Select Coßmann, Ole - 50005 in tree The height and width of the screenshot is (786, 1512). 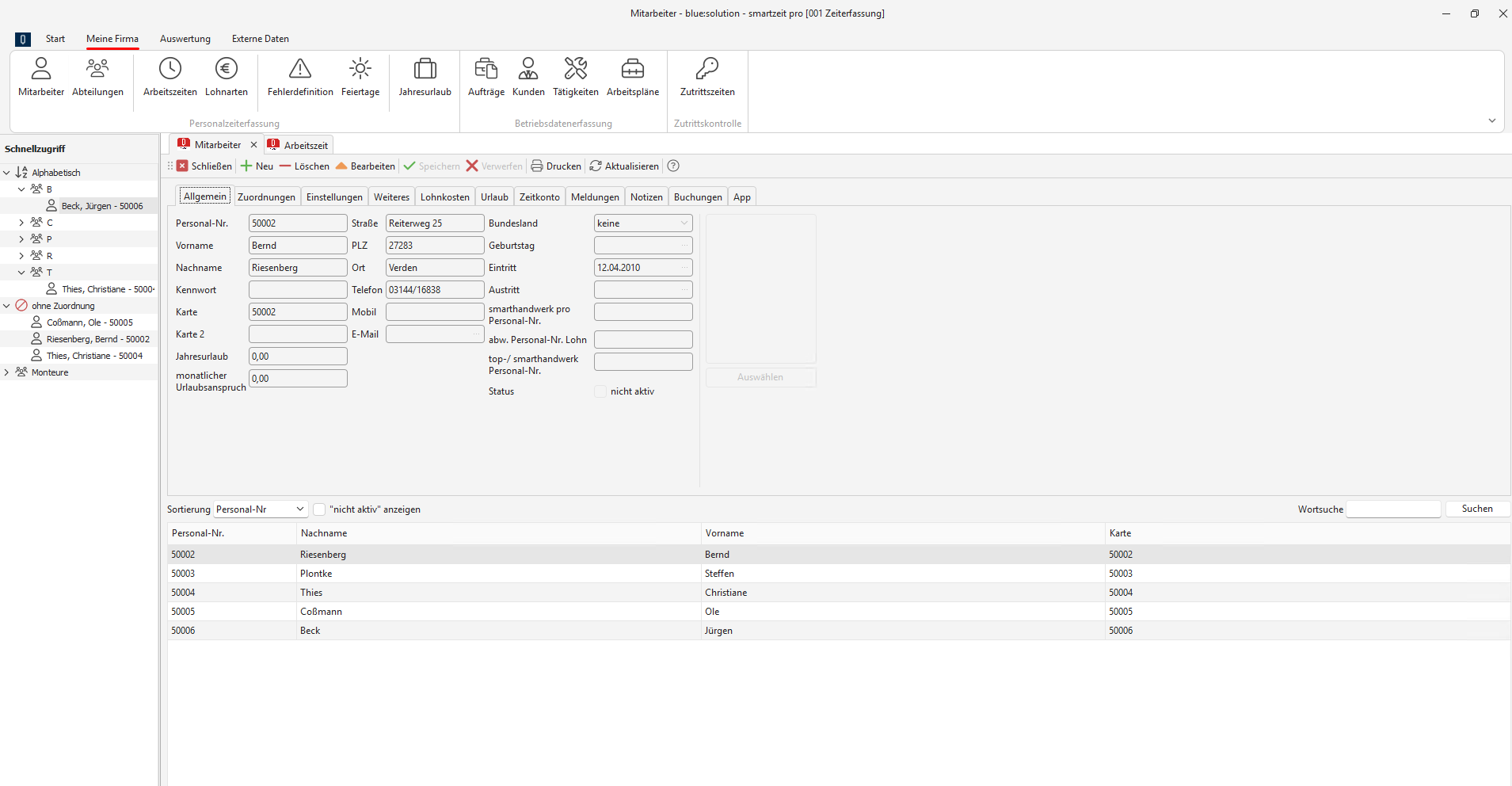click(89, 322)
